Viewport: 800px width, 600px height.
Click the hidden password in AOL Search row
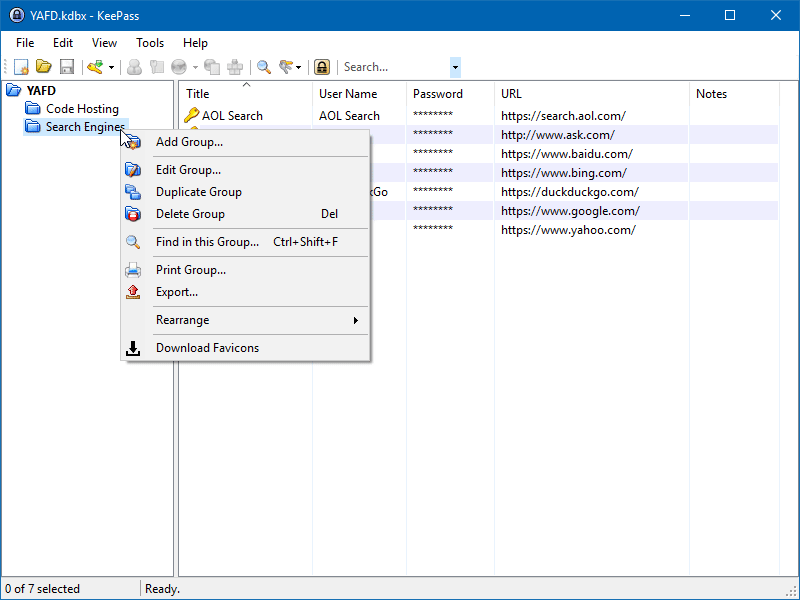pos(433,114)
